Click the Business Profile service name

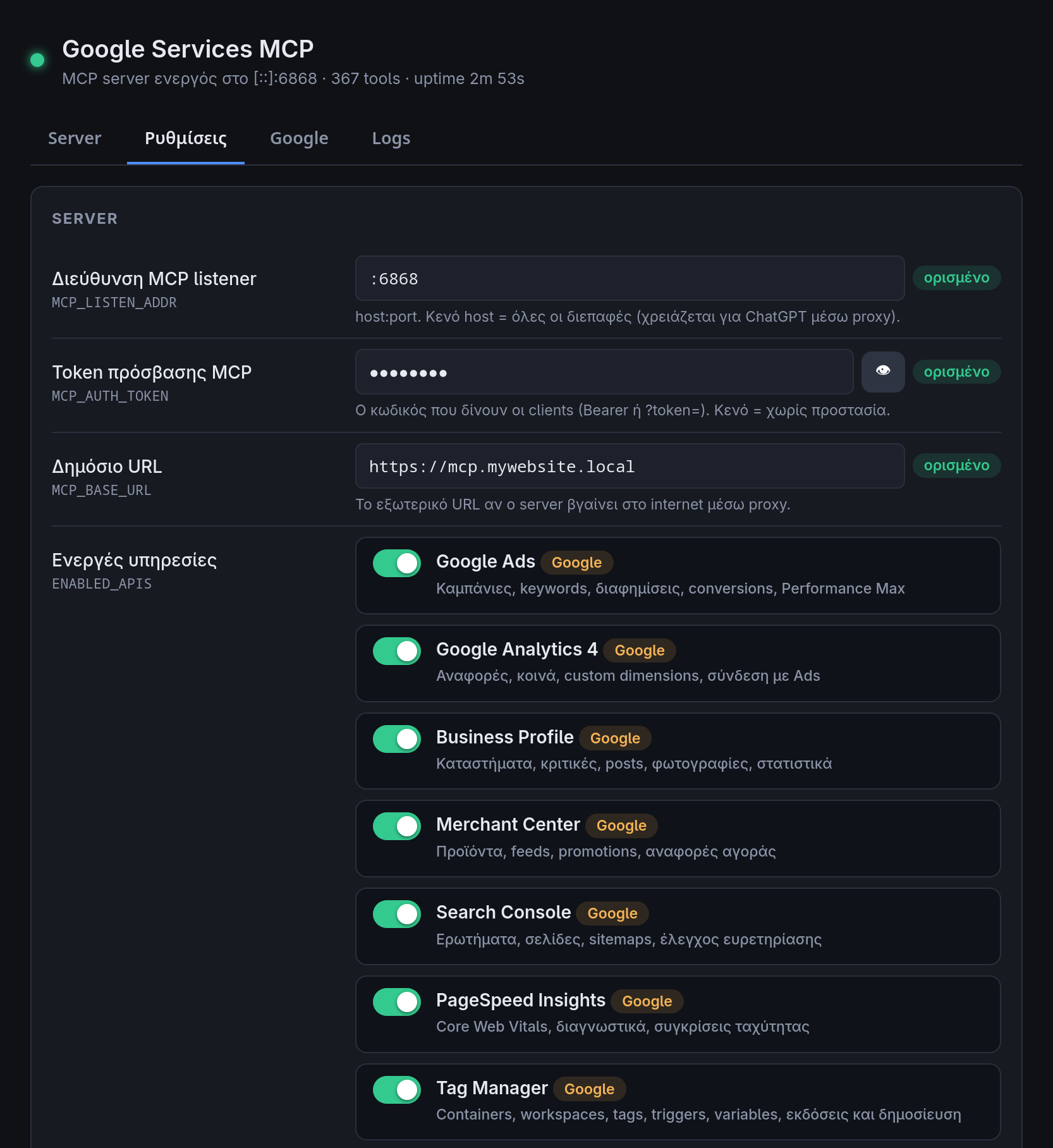click(505, 738)
